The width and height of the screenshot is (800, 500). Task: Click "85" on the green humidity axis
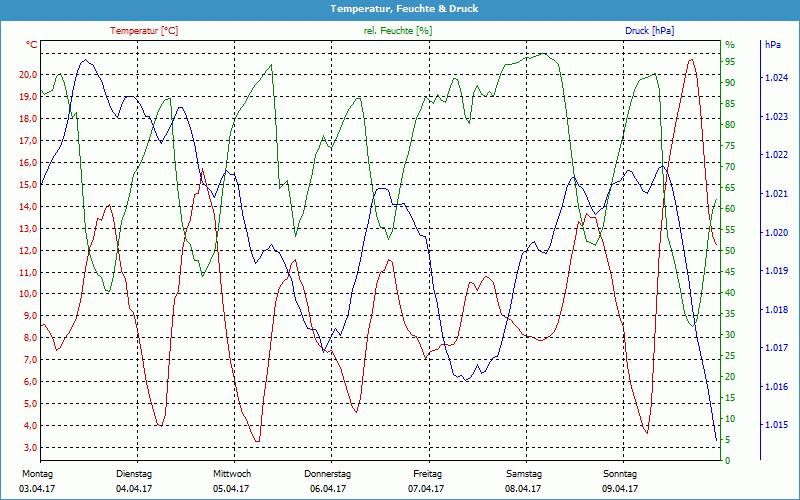coord(730,104)
